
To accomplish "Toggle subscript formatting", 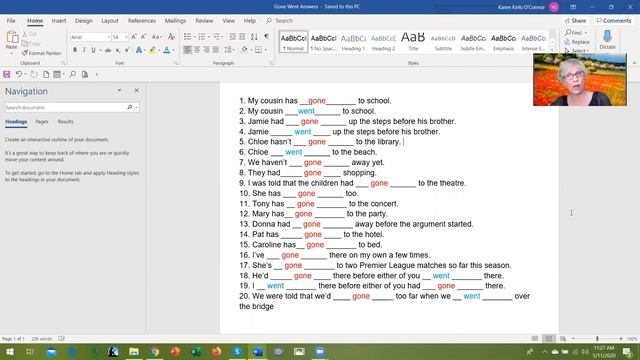I will pos(118,50).
